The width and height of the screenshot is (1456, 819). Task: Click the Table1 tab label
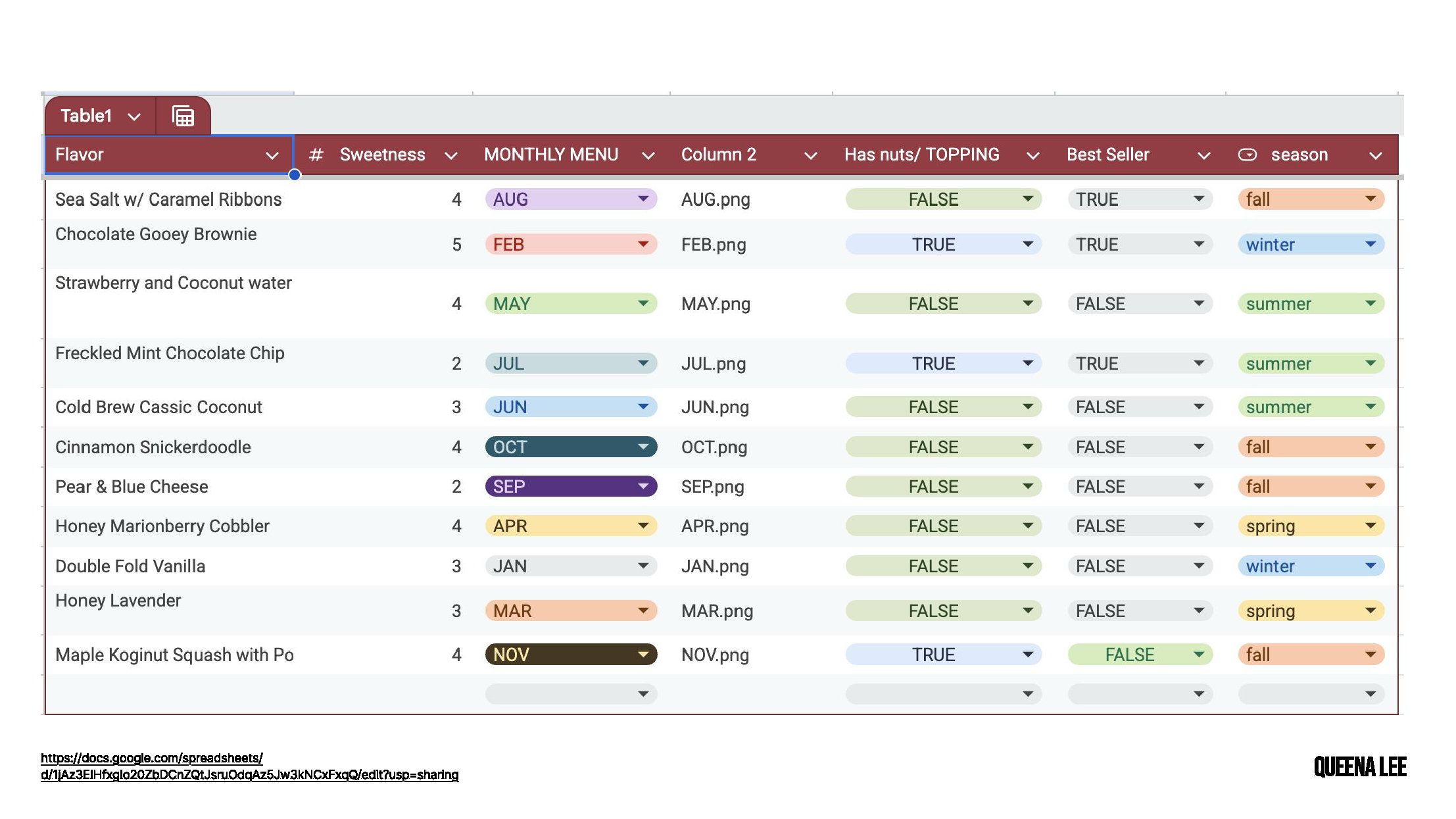click(86, 116)
